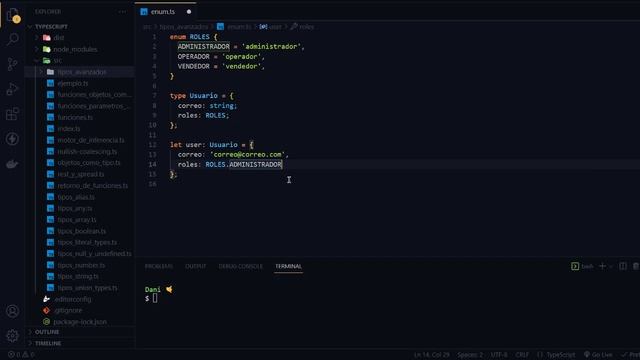Click the kill terminal trash icon
The height and width of the screenshot is (360, 640).
pos(636,266)
